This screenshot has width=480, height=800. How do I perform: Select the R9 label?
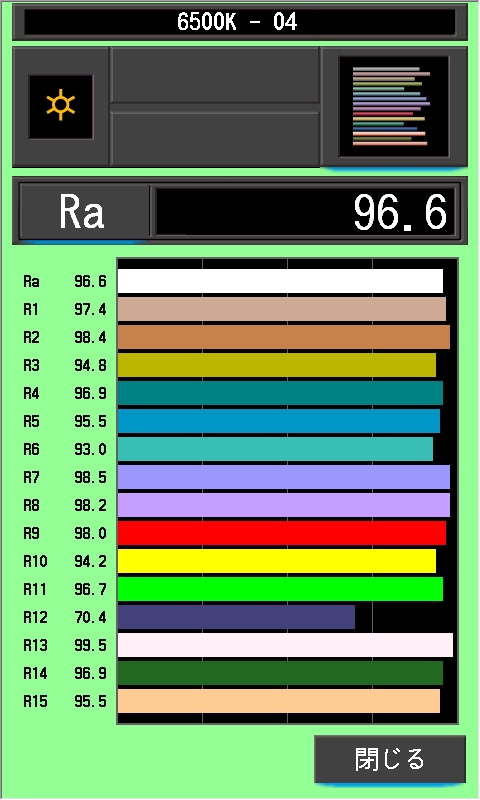pyautogui.click(x=31, y=534)
